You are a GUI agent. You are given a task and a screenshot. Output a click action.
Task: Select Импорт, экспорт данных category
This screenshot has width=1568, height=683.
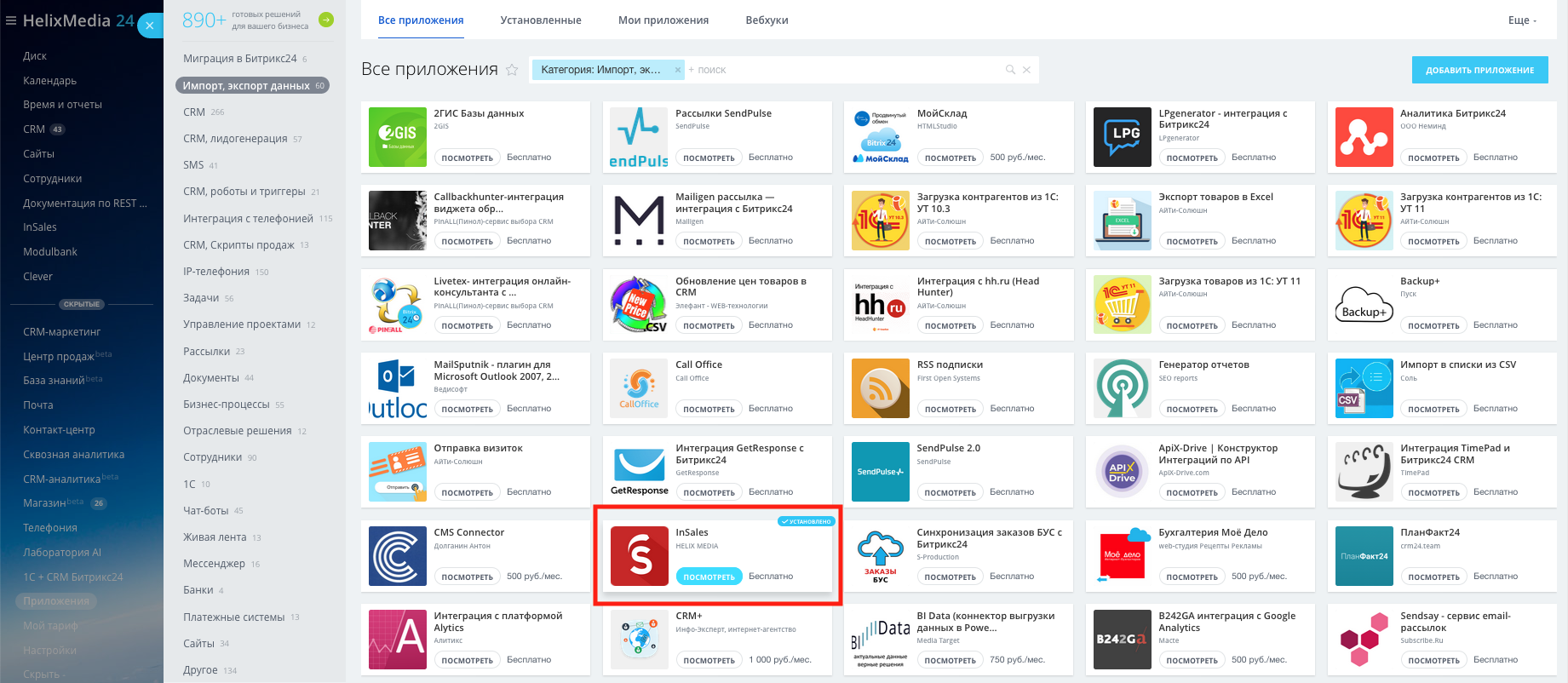click(x=252, y=85)
